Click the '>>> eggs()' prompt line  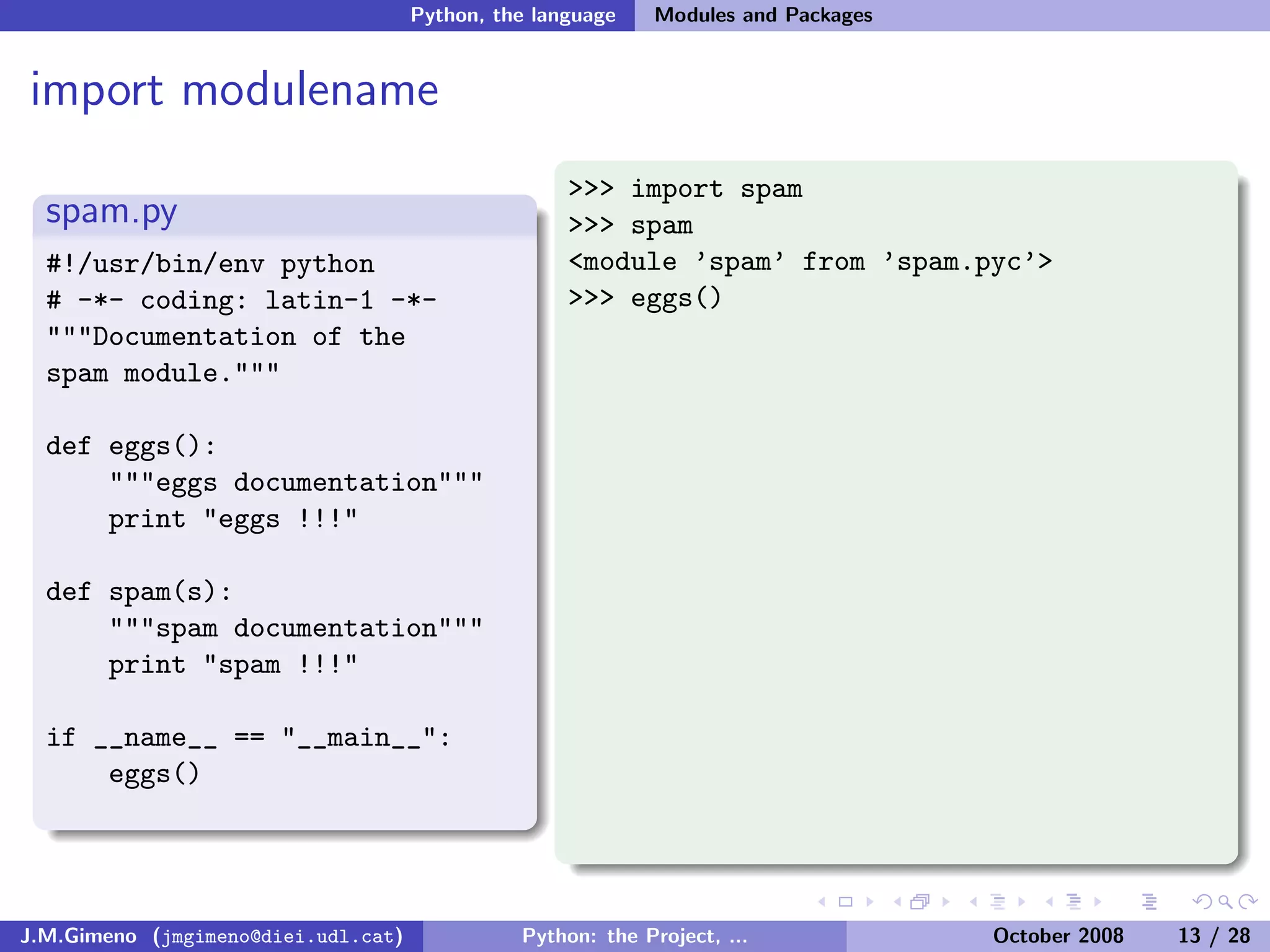coord(645,298)
